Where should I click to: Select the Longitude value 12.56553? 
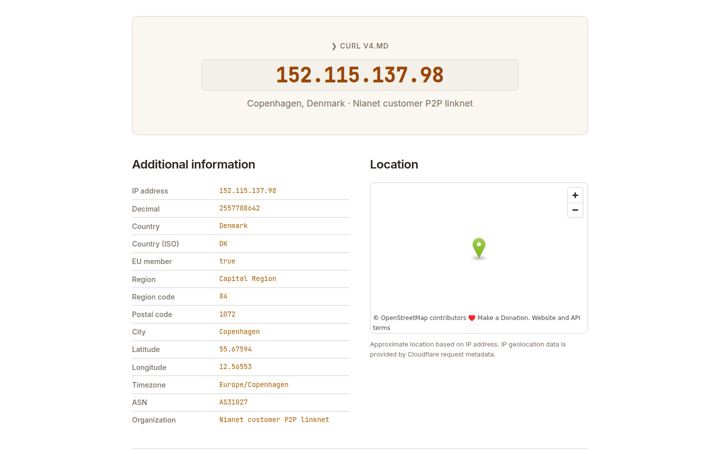tap(235, 366)
